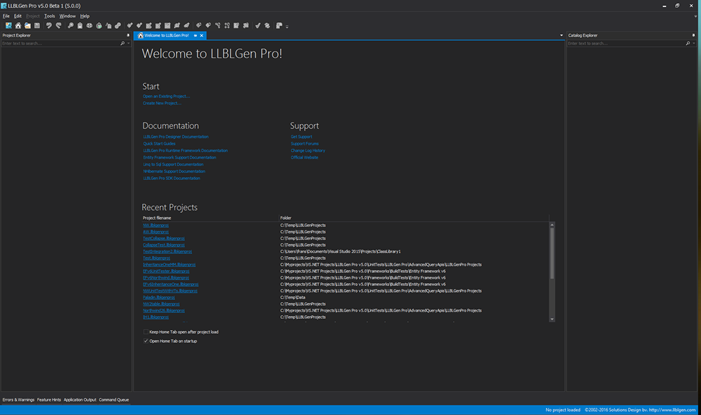
Task: Click Recent Projects vertical scrollbar thumb
Action: click(552, 254)
